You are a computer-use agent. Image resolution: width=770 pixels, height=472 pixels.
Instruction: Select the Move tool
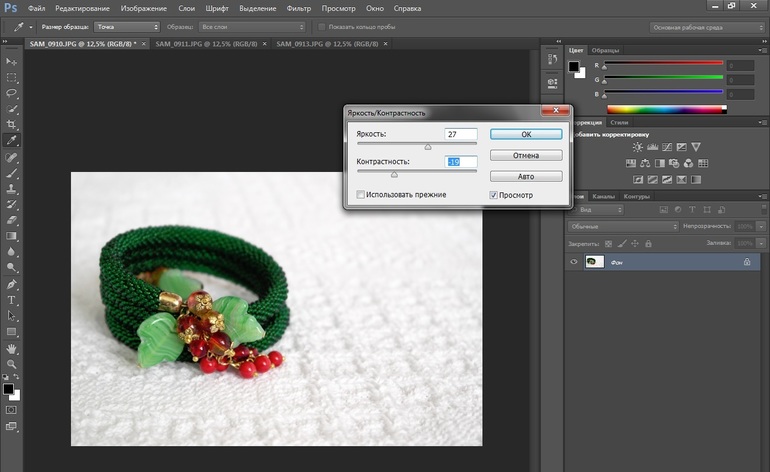click(x=12, y=62)
